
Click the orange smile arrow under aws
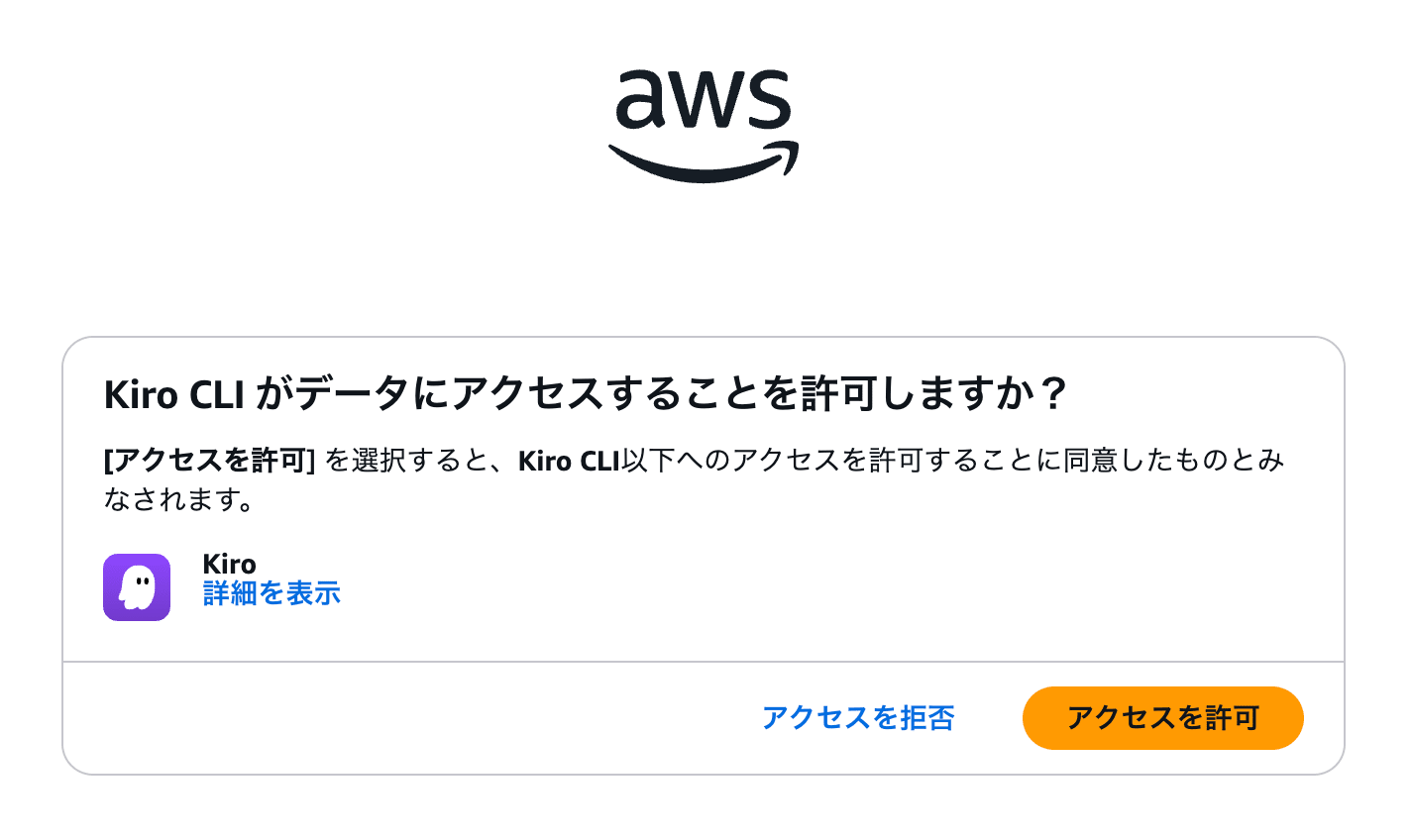[x=704, y=164]
